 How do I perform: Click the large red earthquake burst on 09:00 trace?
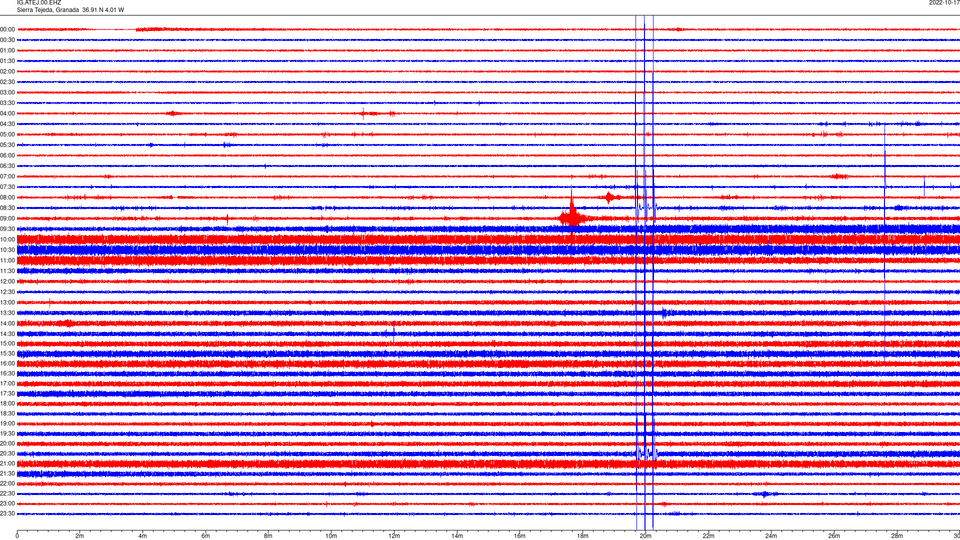coord(572,216)
